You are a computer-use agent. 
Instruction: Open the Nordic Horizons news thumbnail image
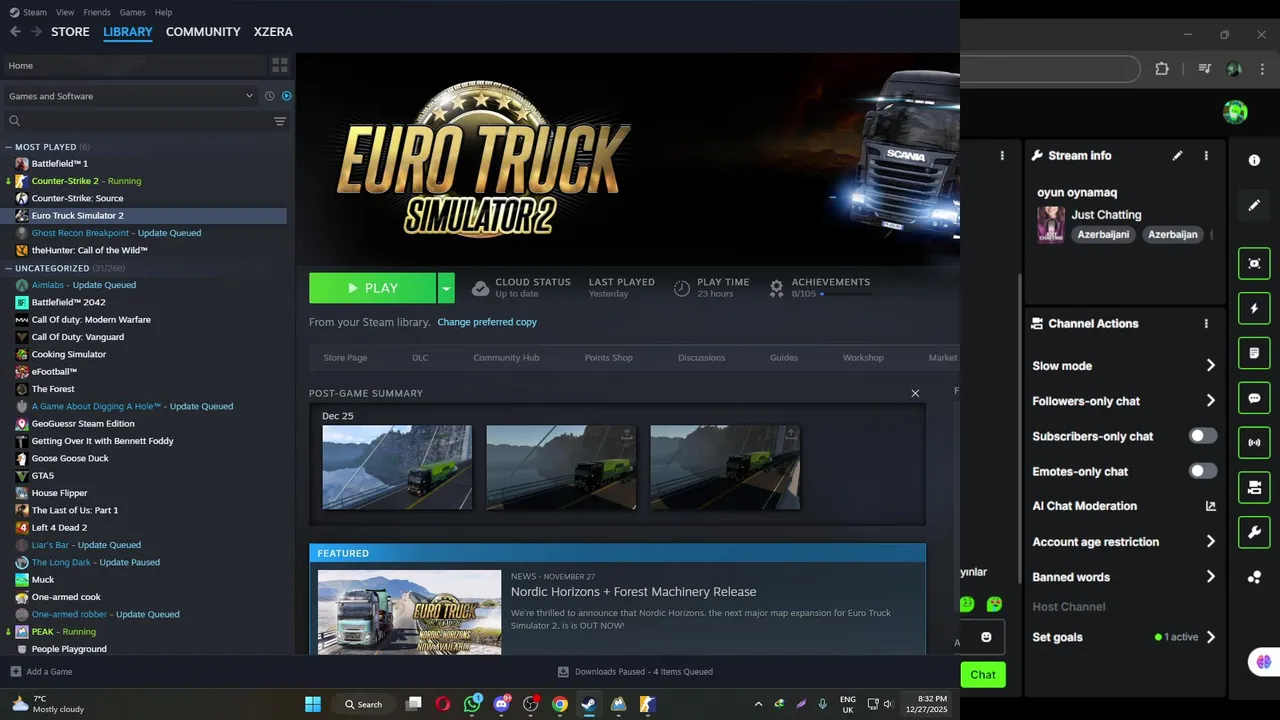point(409,612)
